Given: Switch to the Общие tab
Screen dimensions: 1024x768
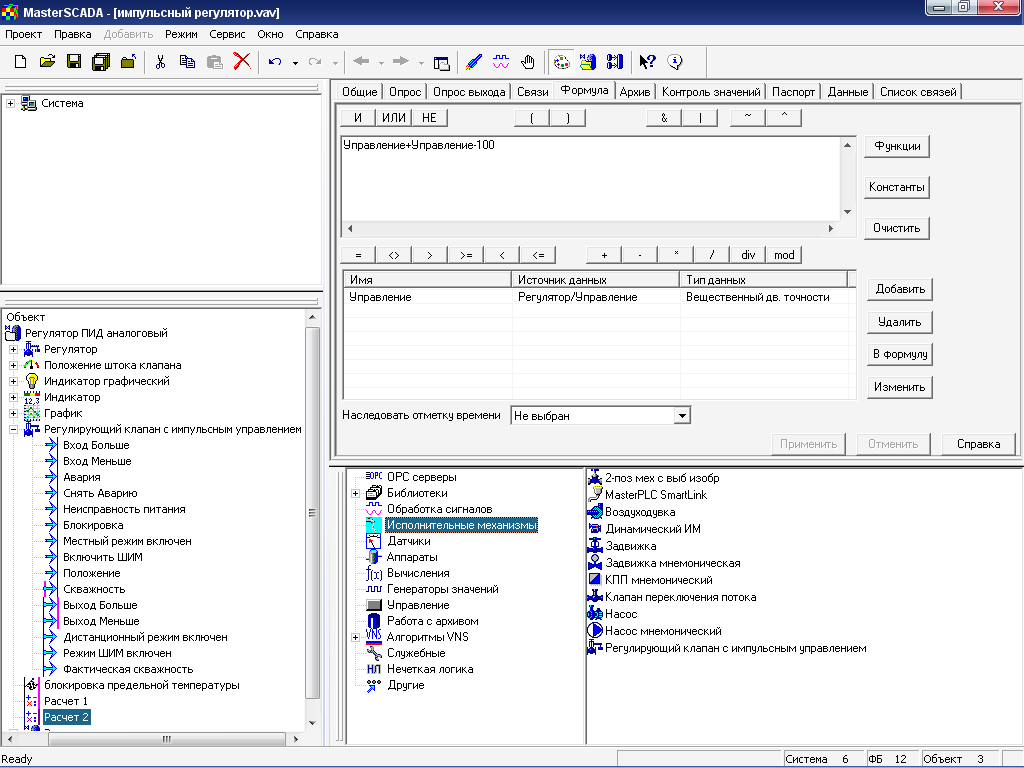Looking at the screenshot, I should 359,91.
